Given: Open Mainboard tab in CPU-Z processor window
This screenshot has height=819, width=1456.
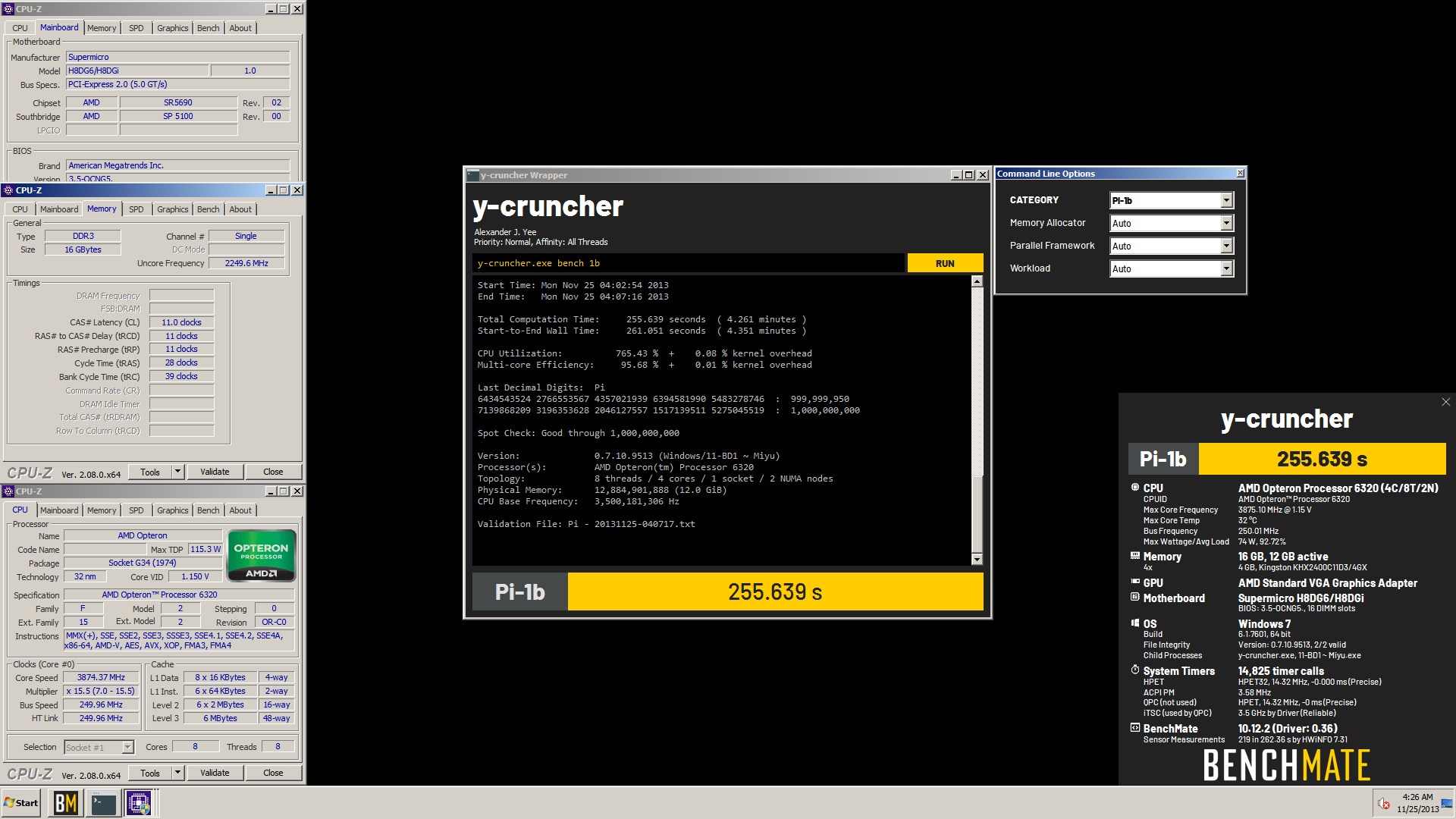Looking at the screenshot, I should click(x=59, y=510).
